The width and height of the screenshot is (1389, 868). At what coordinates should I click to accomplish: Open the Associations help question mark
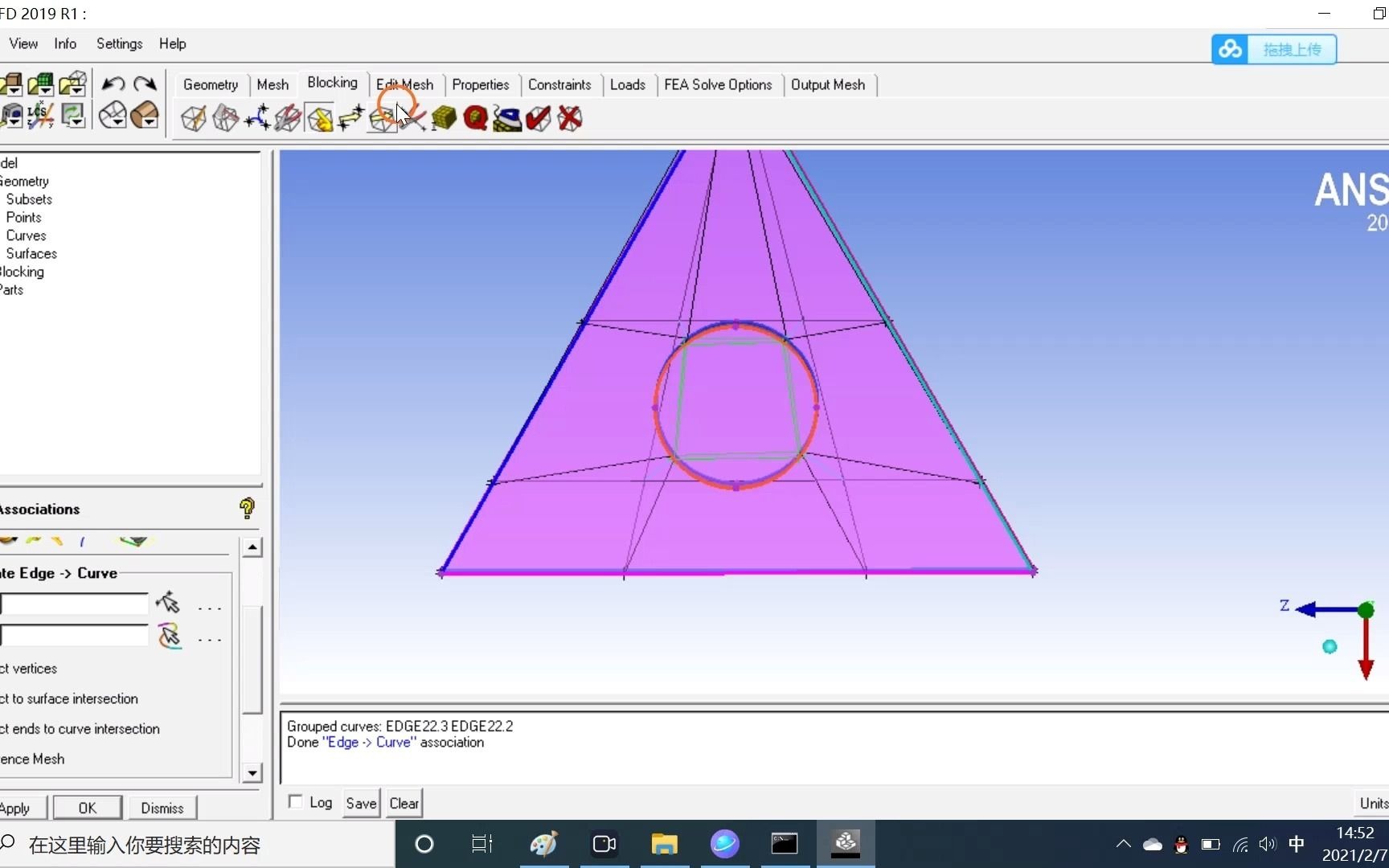(247, 508)
